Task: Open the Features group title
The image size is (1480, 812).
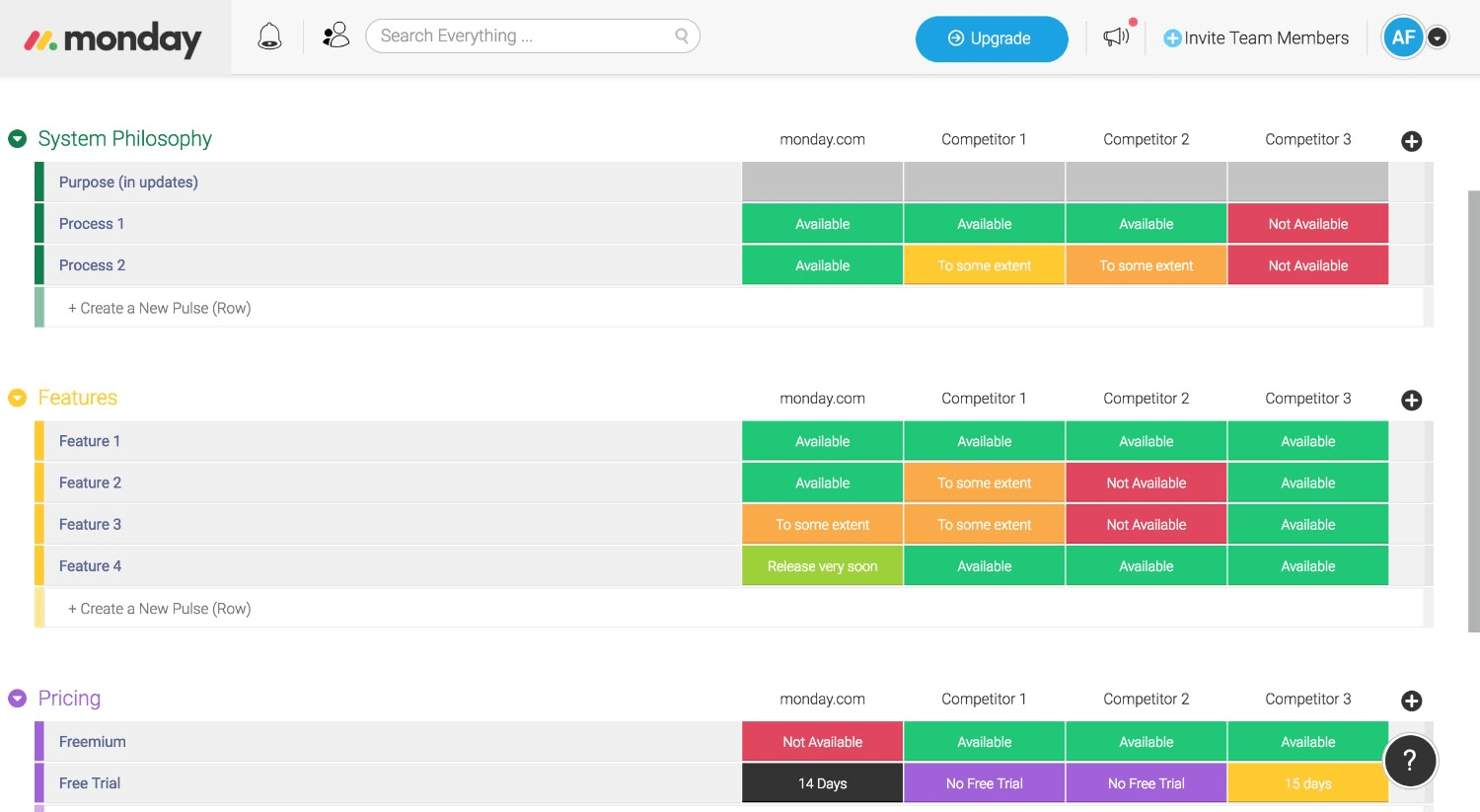Action: pyautogui.click(x=78, y=398)
